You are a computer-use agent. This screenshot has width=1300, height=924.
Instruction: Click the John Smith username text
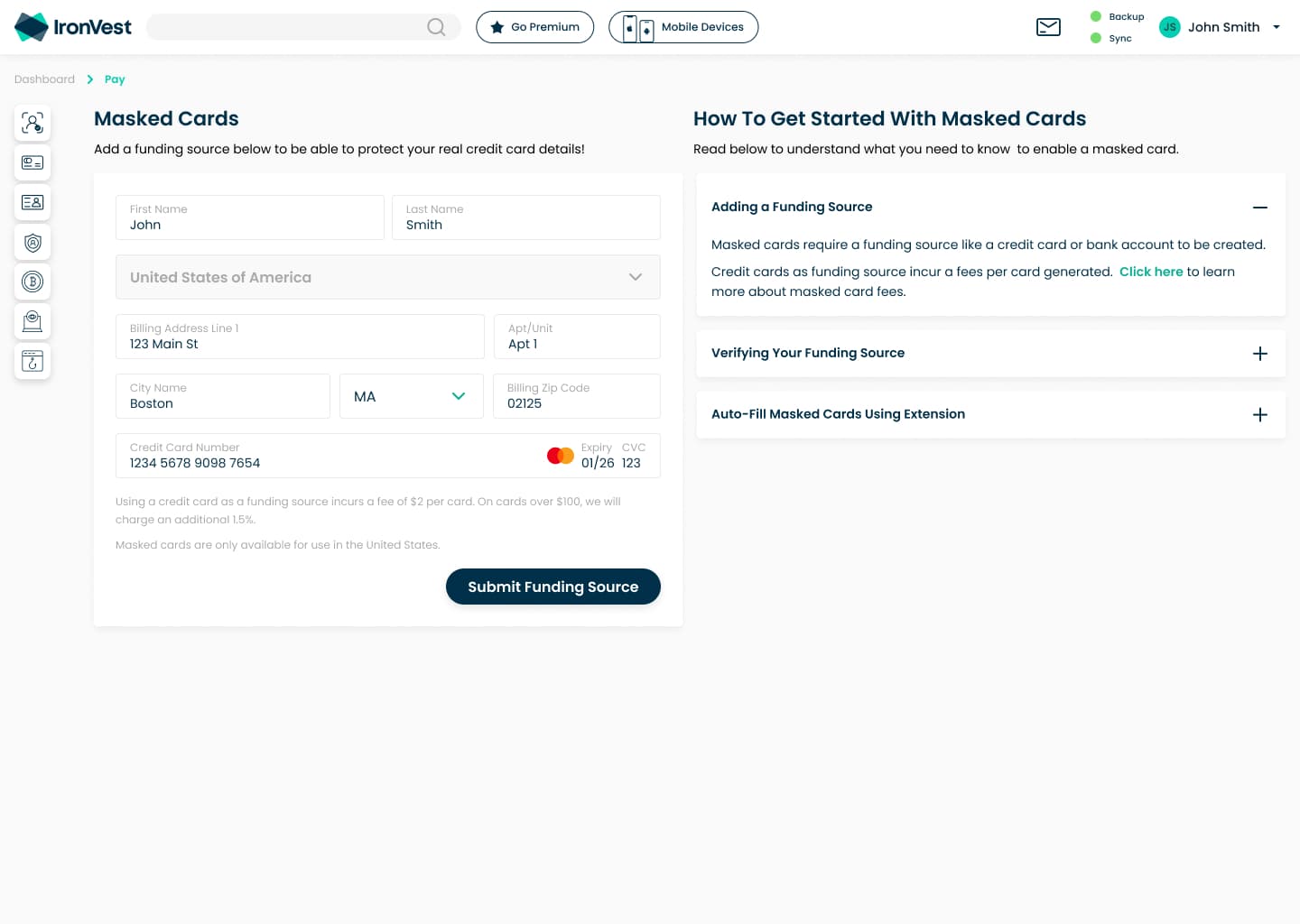1224,27
